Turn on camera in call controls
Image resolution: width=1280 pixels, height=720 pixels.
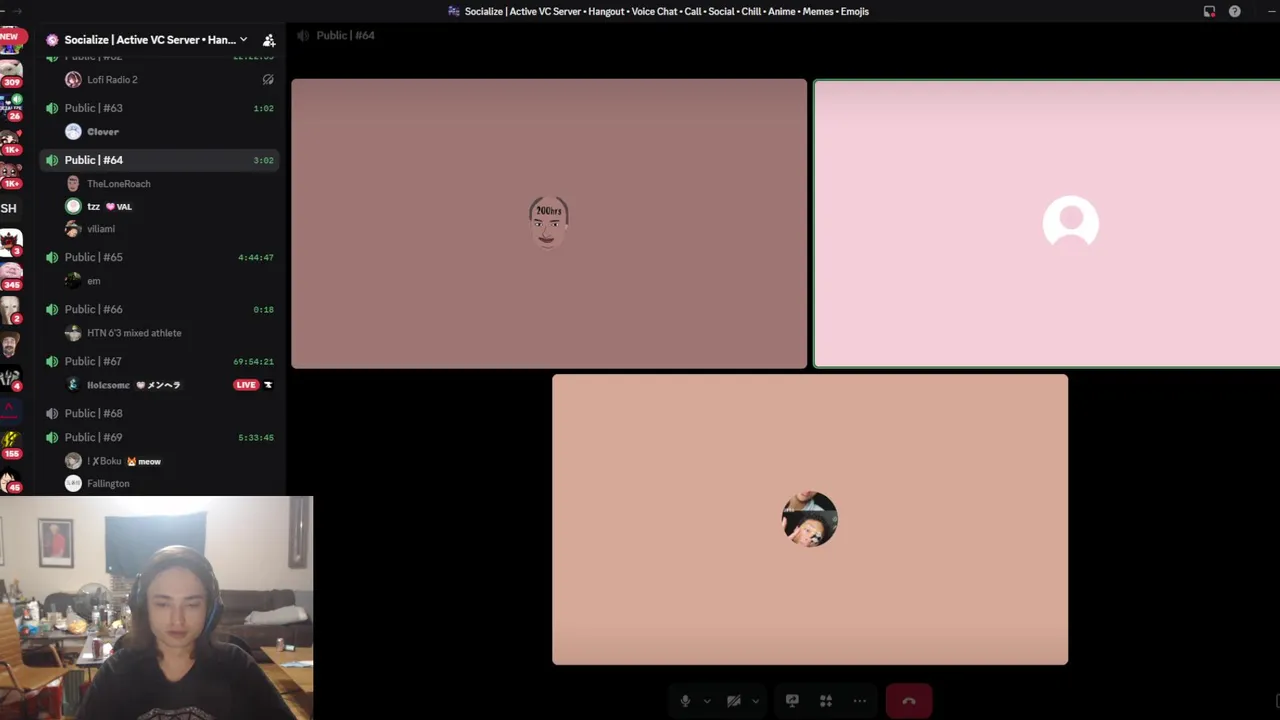click(733, 701)
